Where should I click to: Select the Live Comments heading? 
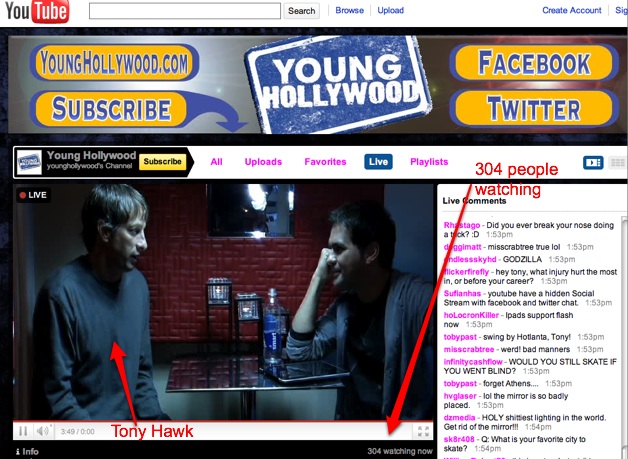pos(474,201)
